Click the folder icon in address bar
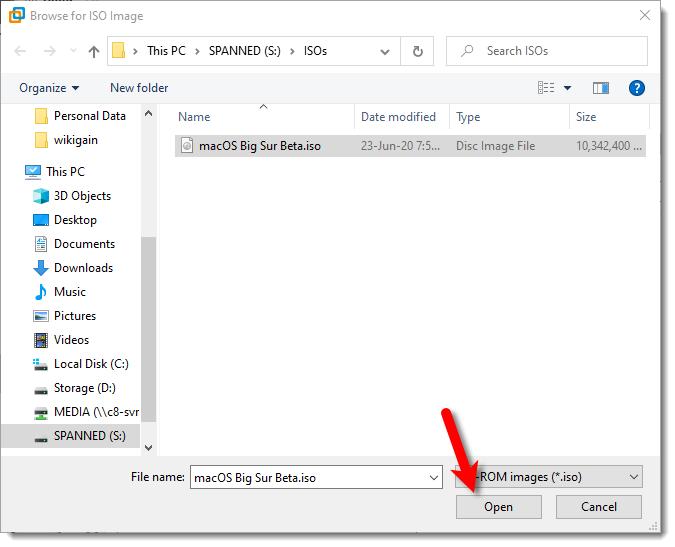Image resolution: width=675 pixels, height=547 pixels. coord(118,51)
